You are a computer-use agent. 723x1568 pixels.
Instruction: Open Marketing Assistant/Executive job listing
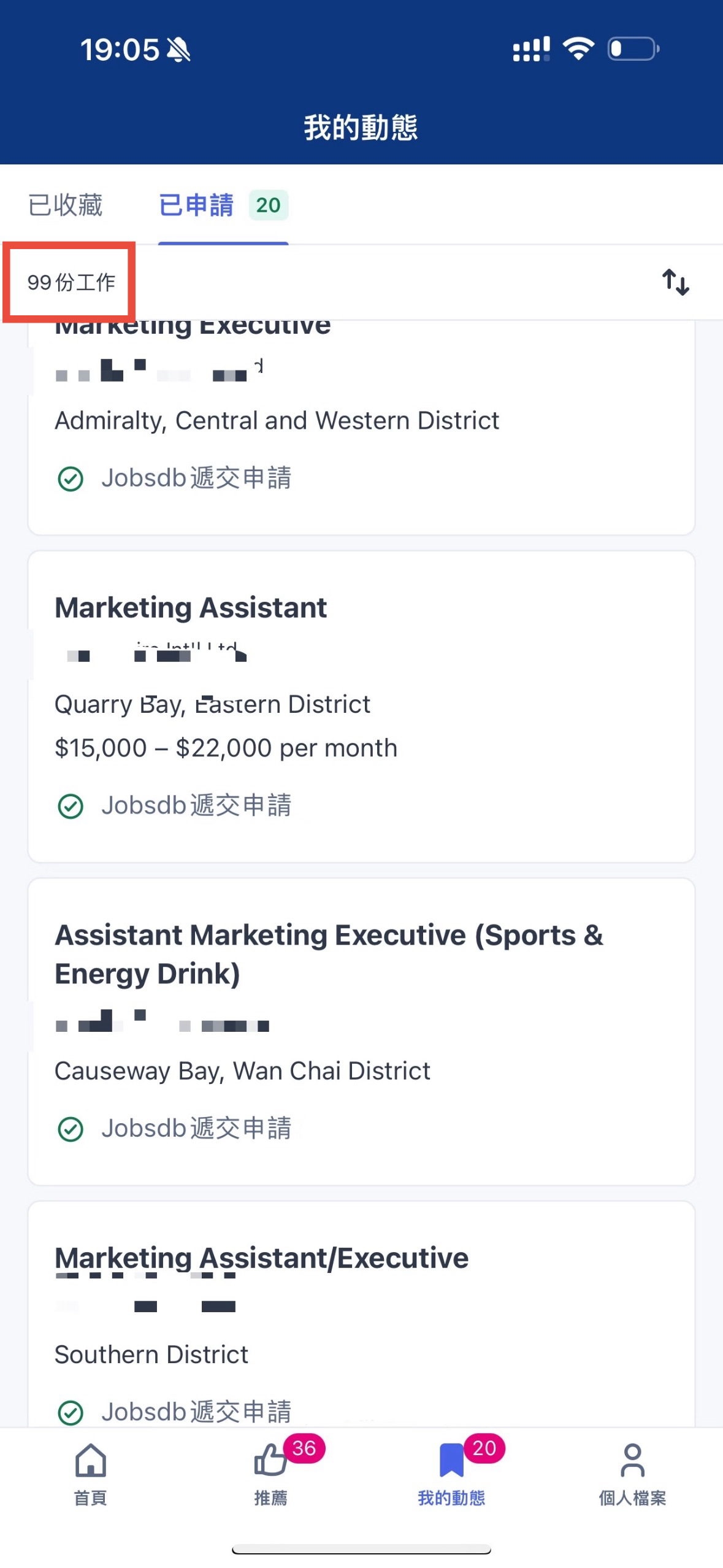[262, 1258]
